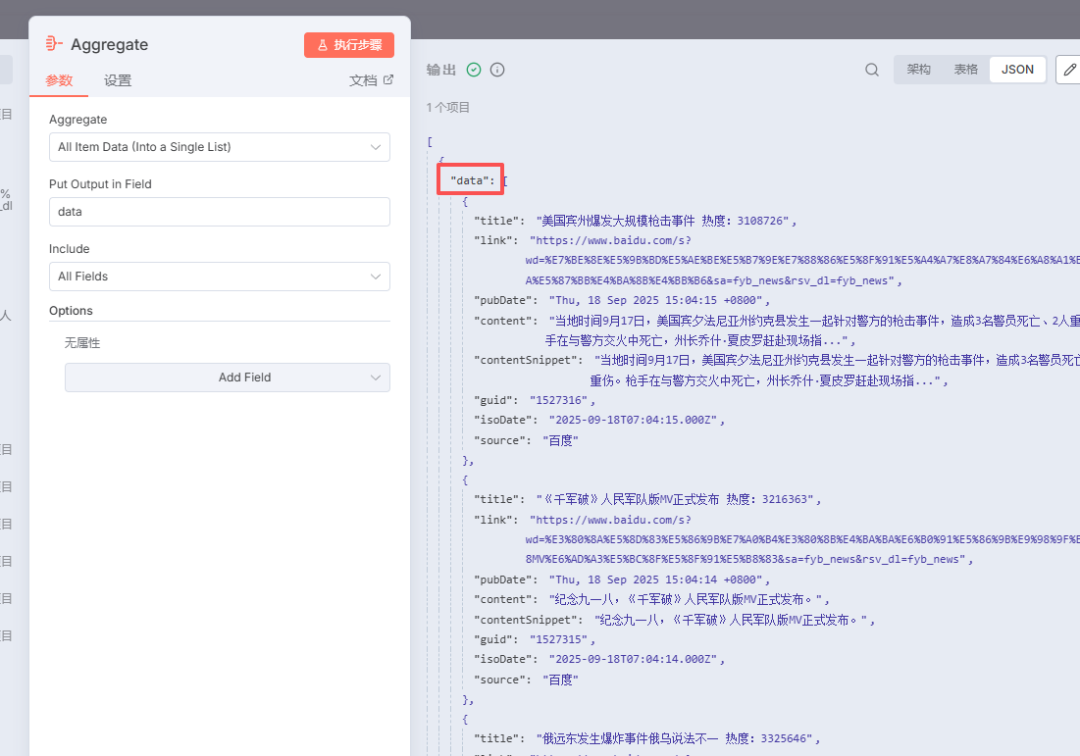Image resolution: width=1080 pixels, height=756 pixels.
Task: Click the info icon next to 输出
Action: (x=495, y=69)
